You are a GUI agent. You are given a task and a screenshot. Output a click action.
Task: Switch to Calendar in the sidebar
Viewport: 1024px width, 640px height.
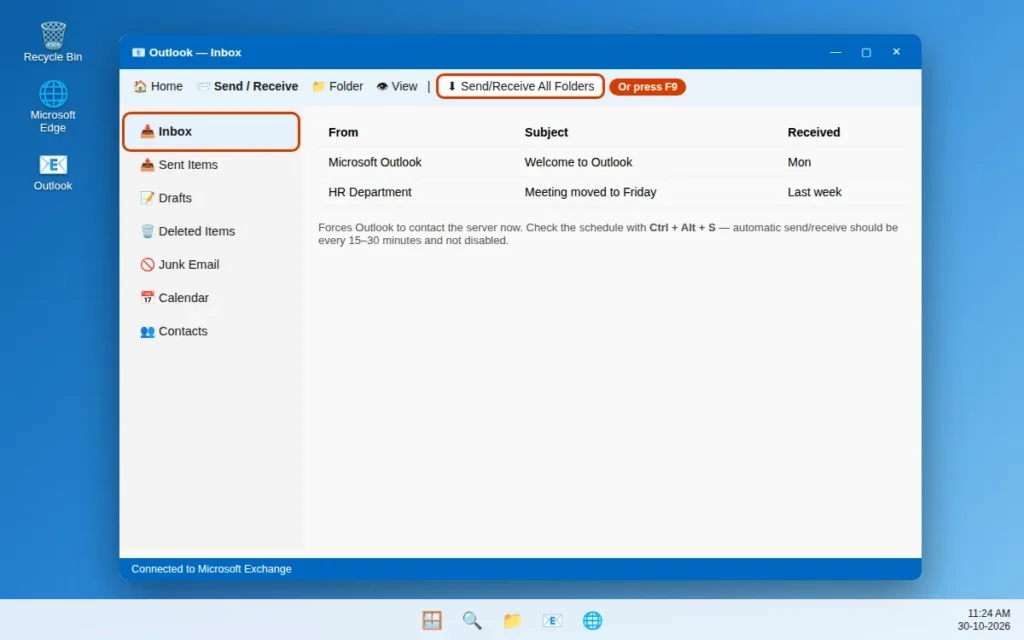[211, 298]
